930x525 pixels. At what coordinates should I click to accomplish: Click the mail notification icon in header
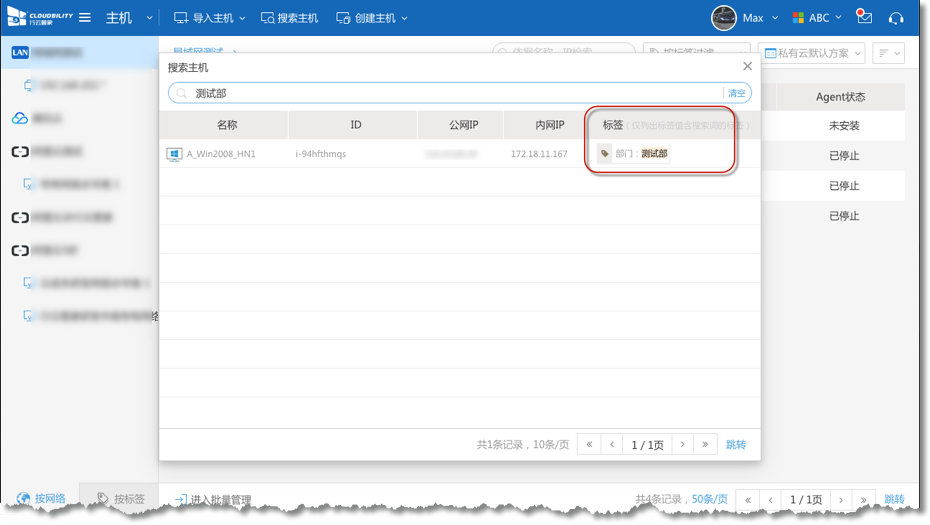tap(865, 18)
